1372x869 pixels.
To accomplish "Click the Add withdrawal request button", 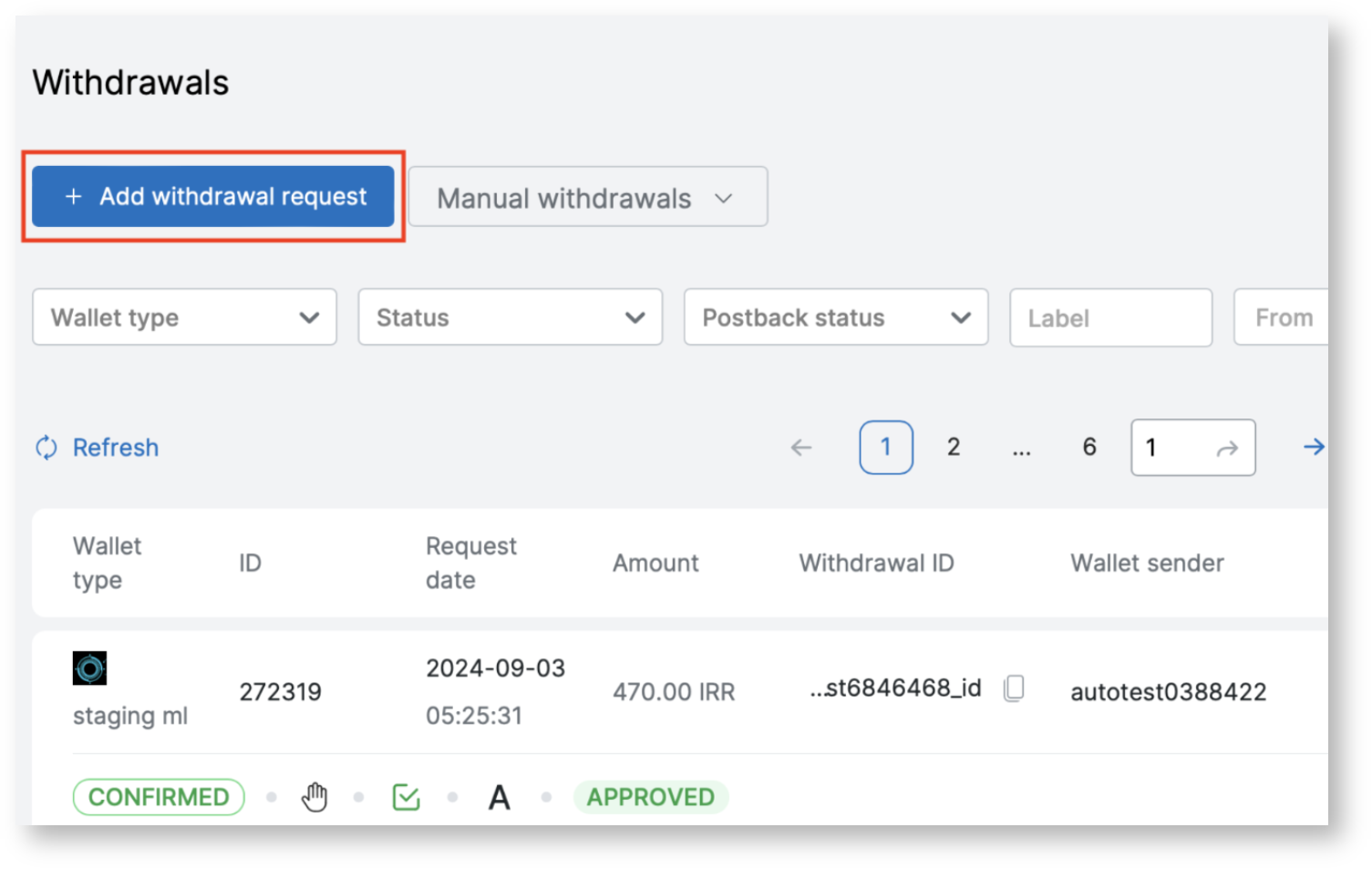I will point(213,196).
